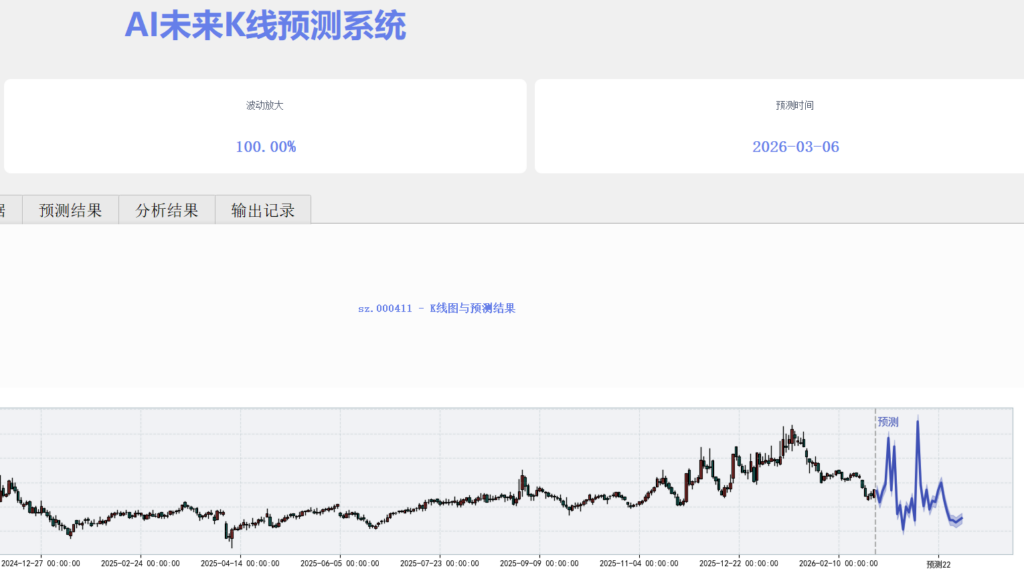Viewport: 1024px width, 585px height.
Task: Click the 2025-02-24 x-axis date label
Action: pos(141,564)
